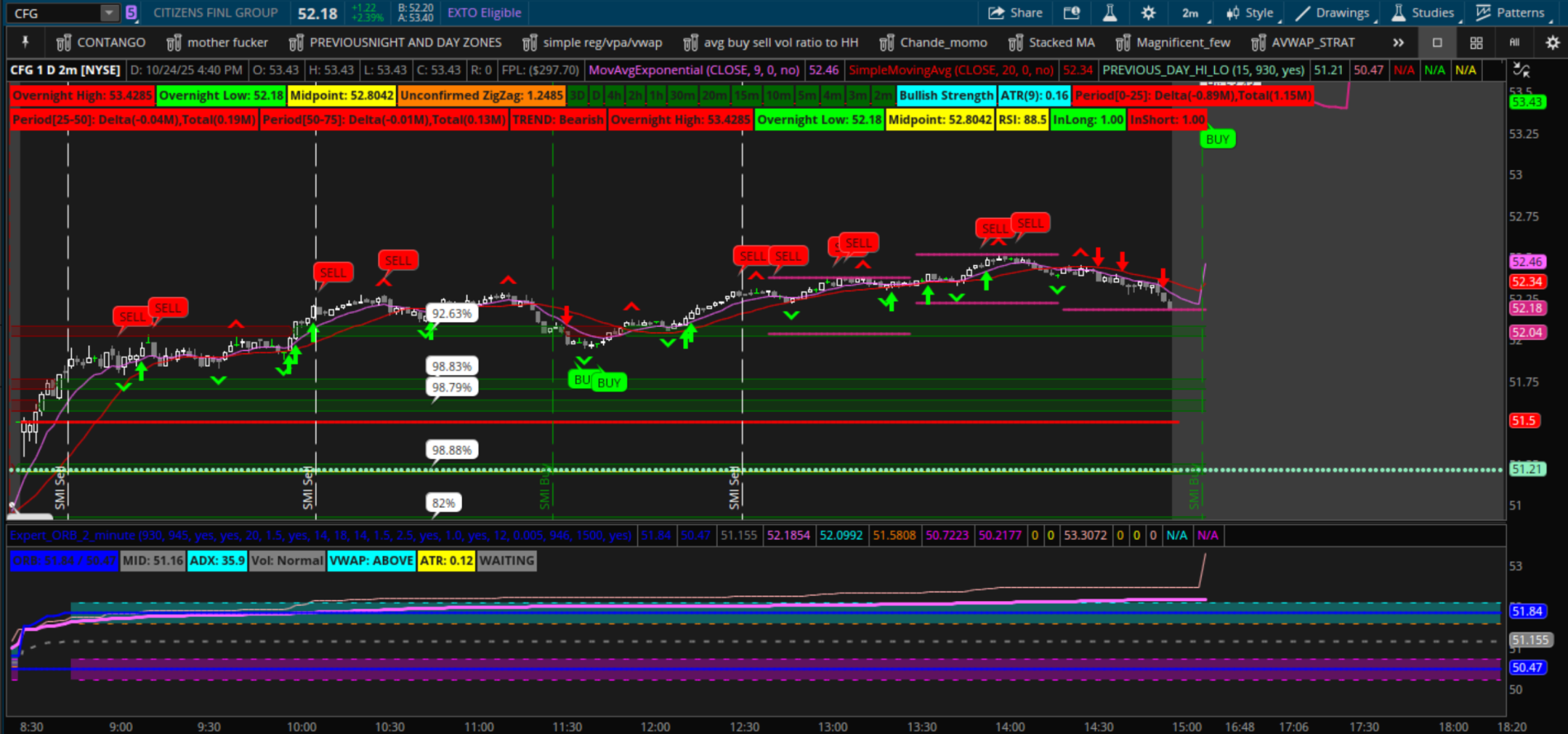1568x734 pixels.
Task: Load the CONTANGO study set
Action: coord(101,43)
